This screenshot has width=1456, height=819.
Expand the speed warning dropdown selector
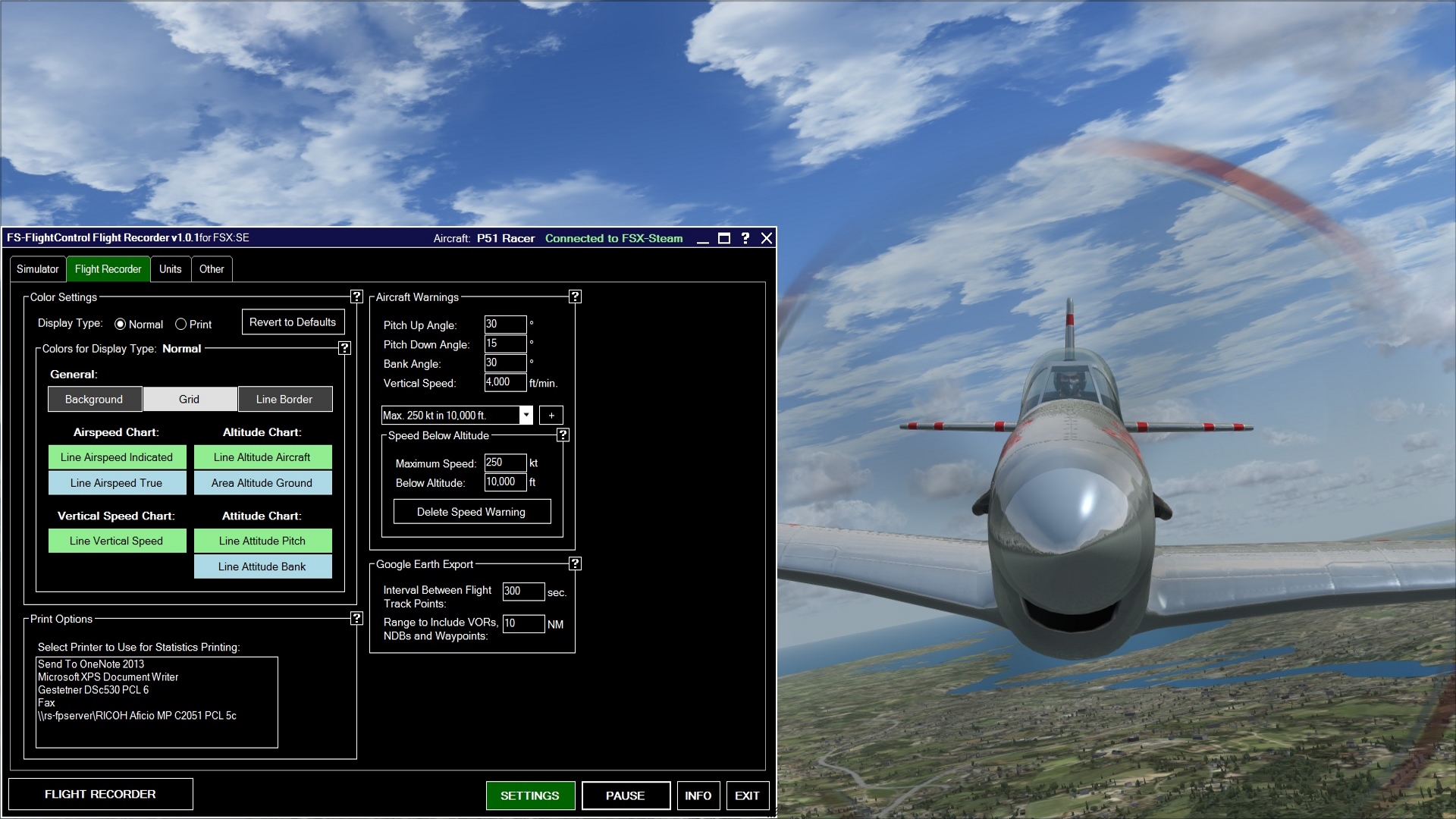[525, 414]
